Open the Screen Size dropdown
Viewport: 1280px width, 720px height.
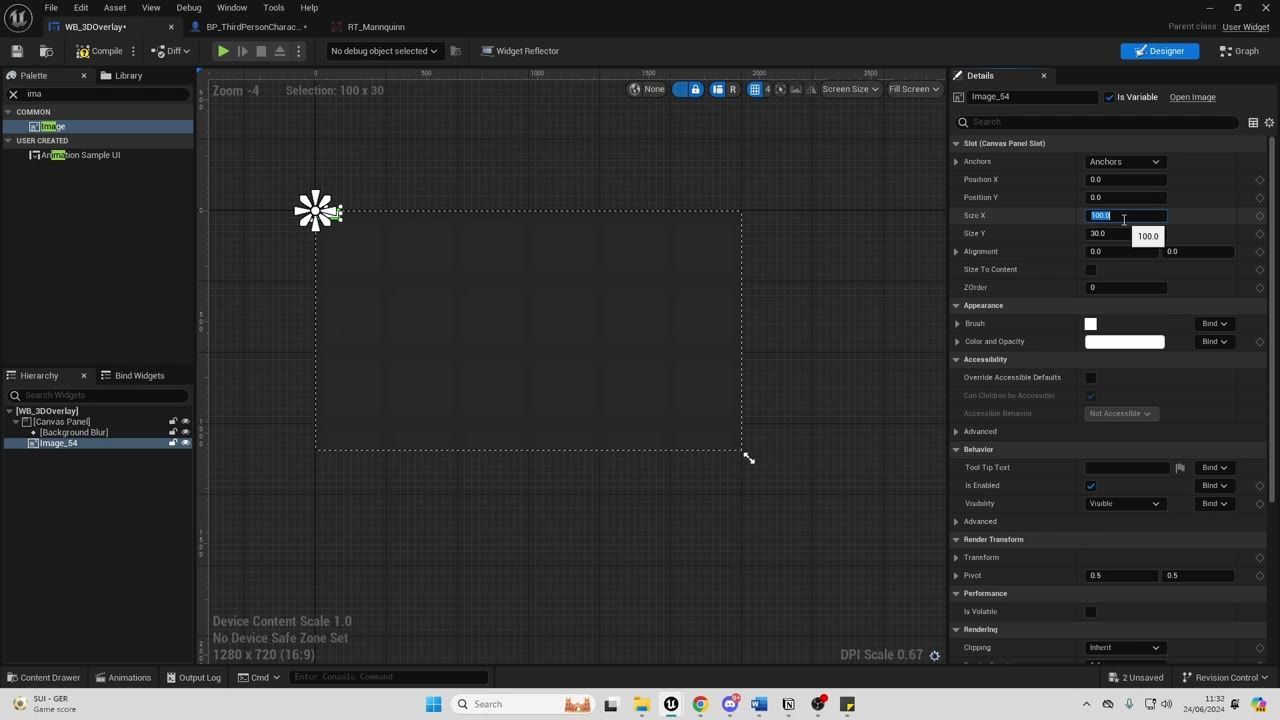click(850, 89)
